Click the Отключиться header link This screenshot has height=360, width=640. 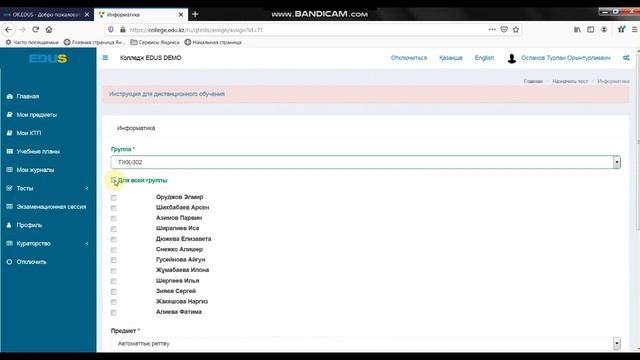pyautogui.click(x=409, y=58)
